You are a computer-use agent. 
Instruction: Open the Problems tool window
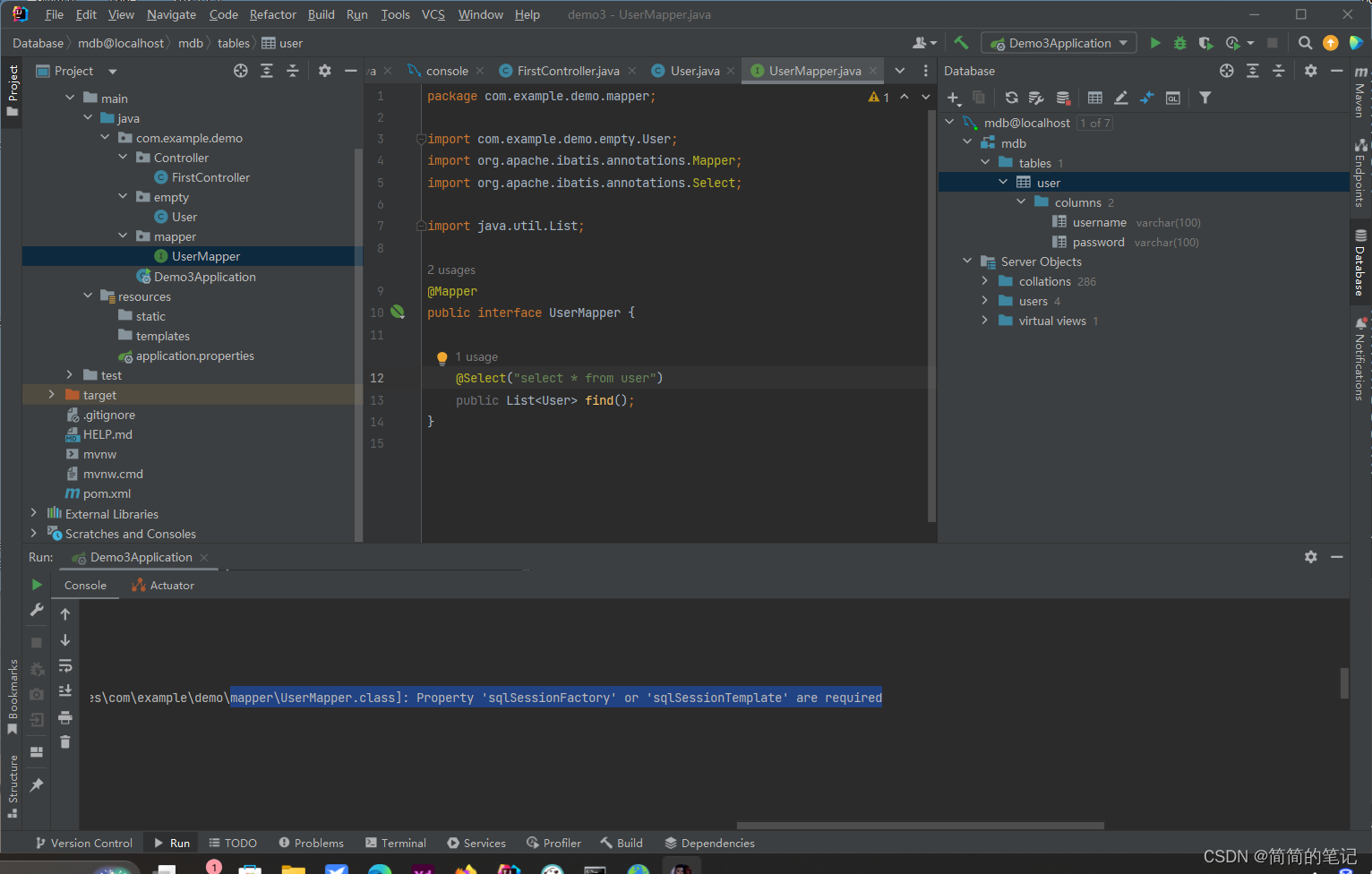pyautogui.click(x=311, y=843)
